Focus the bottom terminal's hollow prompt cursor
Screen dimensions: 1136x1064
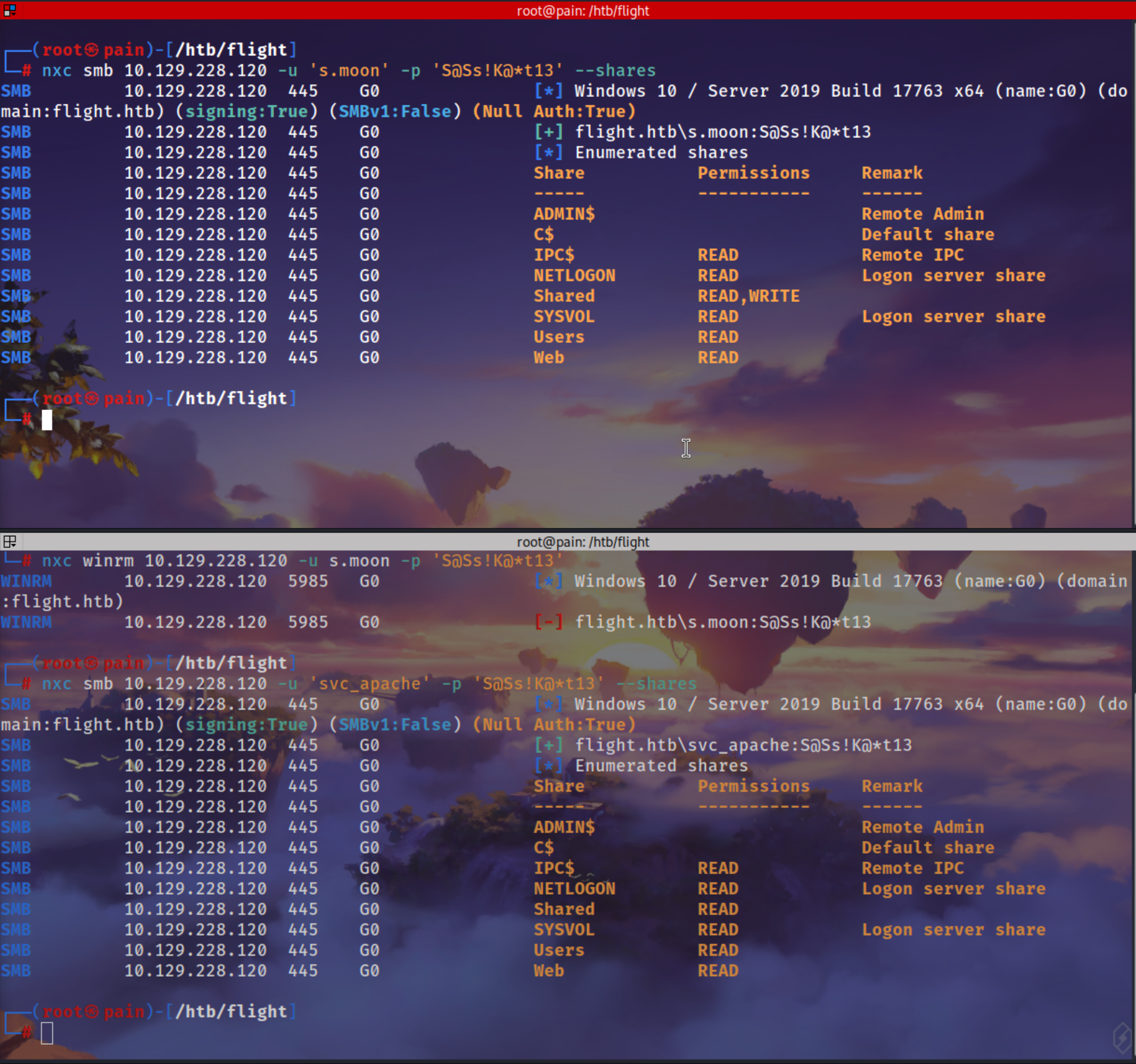click(x=47, y=1033)
